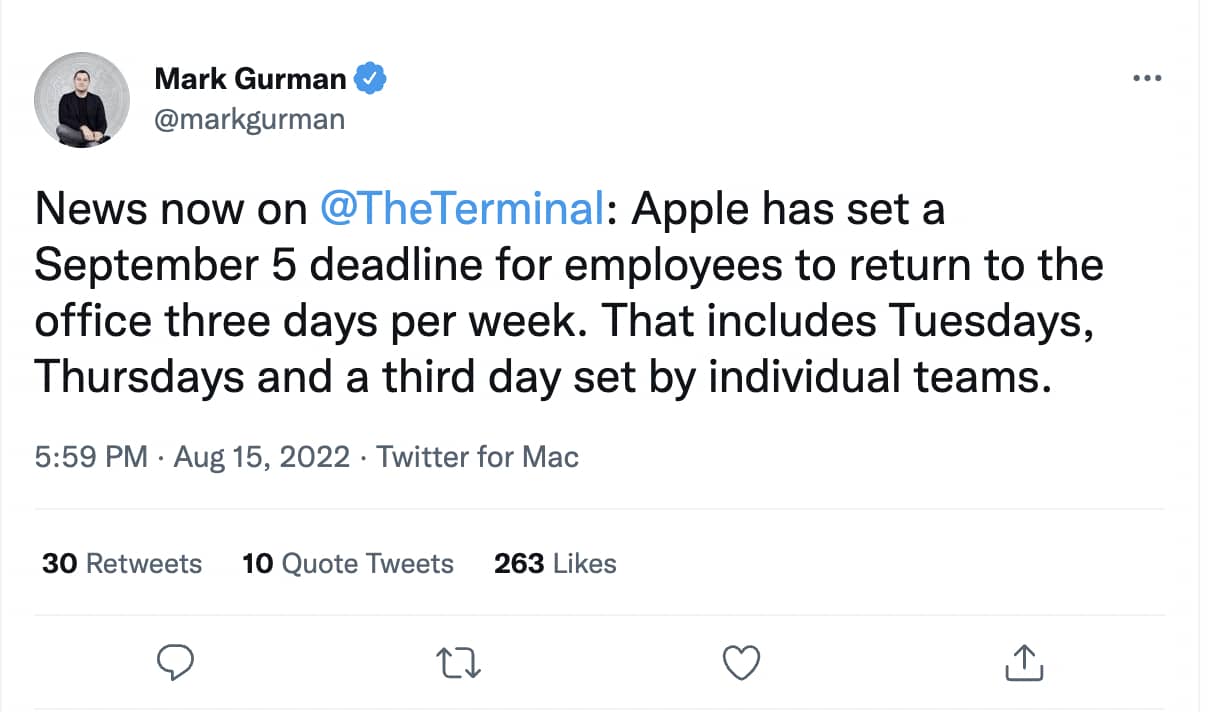Open the share tweet icon

pyautogui.click(x=1023, y=662)
